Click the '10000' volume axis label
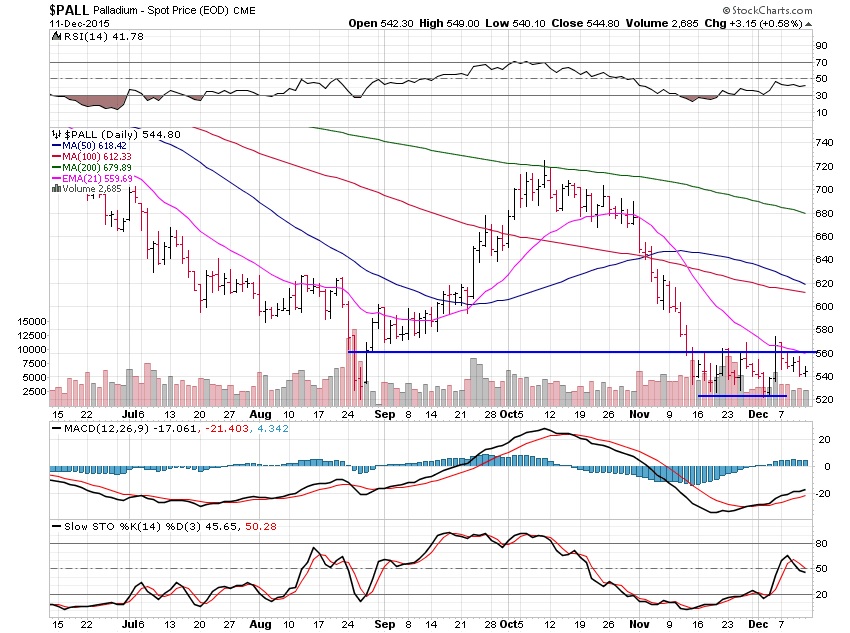 [32, 350]
